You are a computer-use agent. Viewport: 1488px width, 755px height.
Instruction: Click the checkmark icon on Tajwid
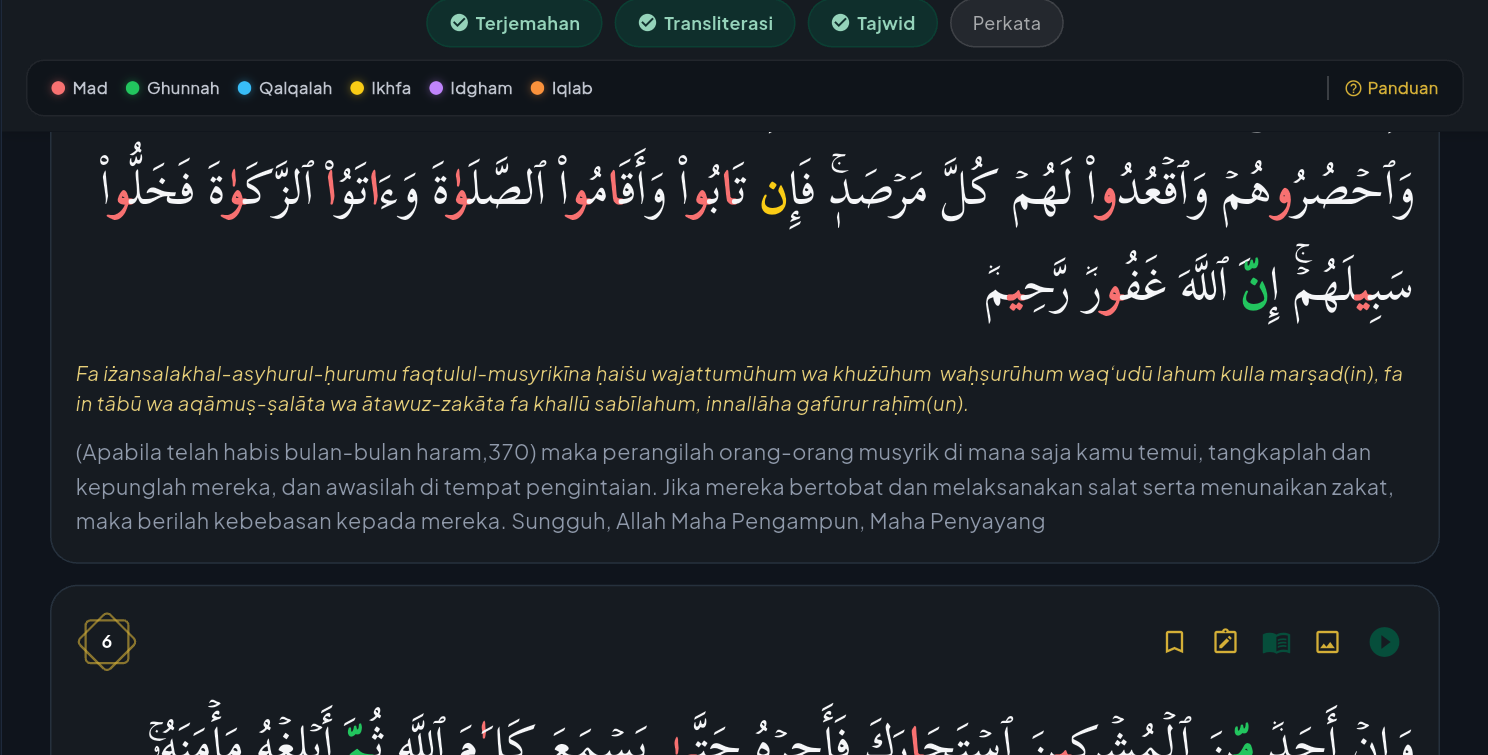[840, 23]
